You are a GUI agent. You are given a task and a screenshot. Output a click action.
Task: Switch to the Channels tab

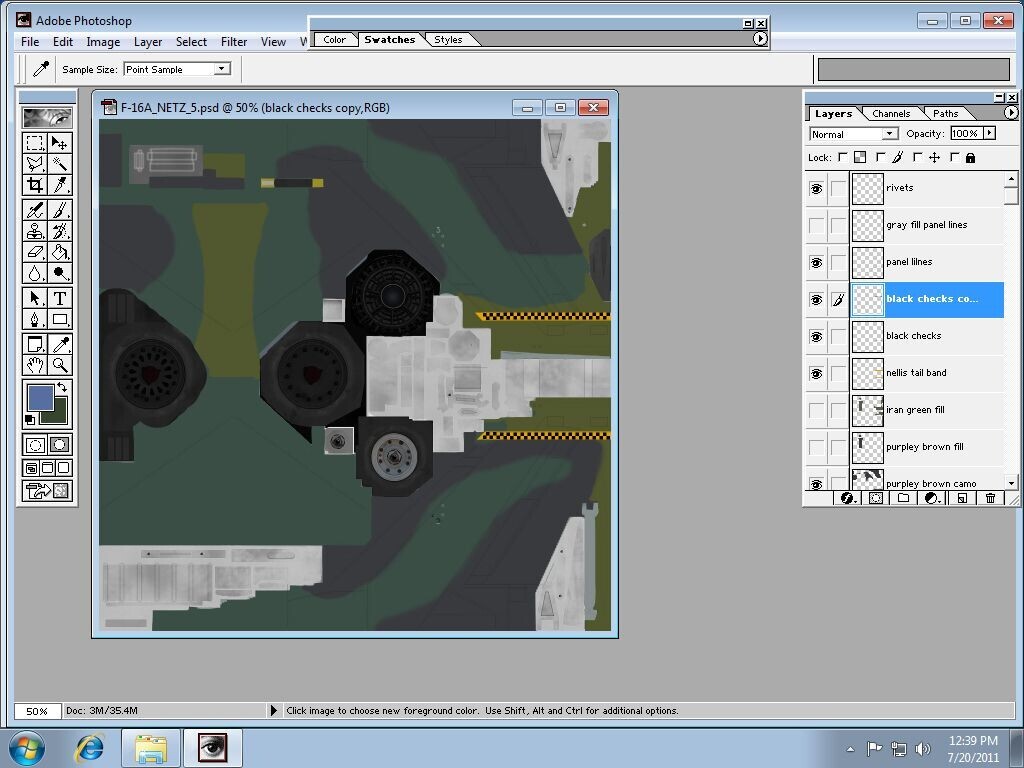(x=890, y=113)
